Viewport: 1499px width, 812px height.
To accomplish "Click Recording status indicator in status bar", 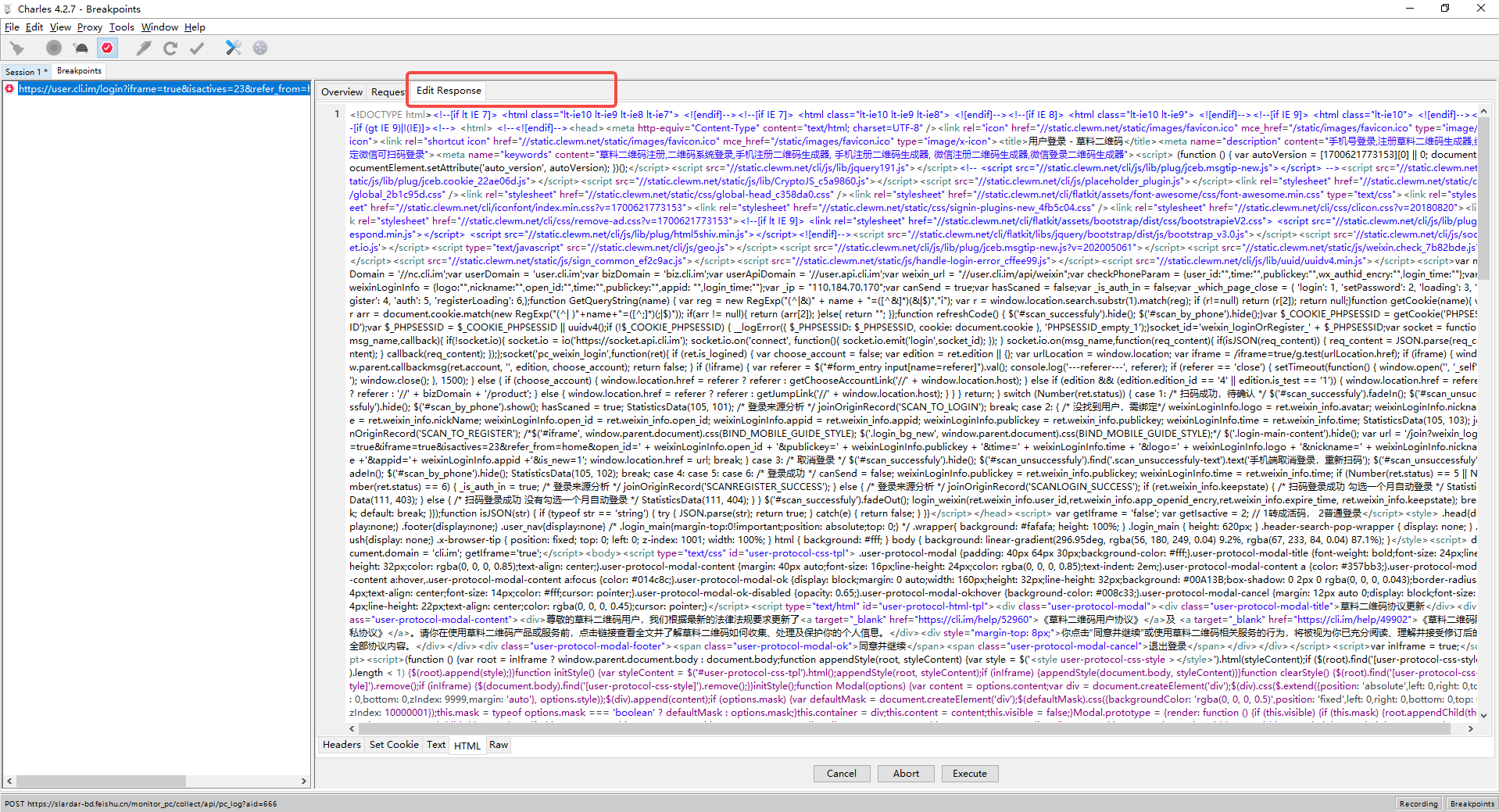I will pyautogui.click(x=1419, y=803).
